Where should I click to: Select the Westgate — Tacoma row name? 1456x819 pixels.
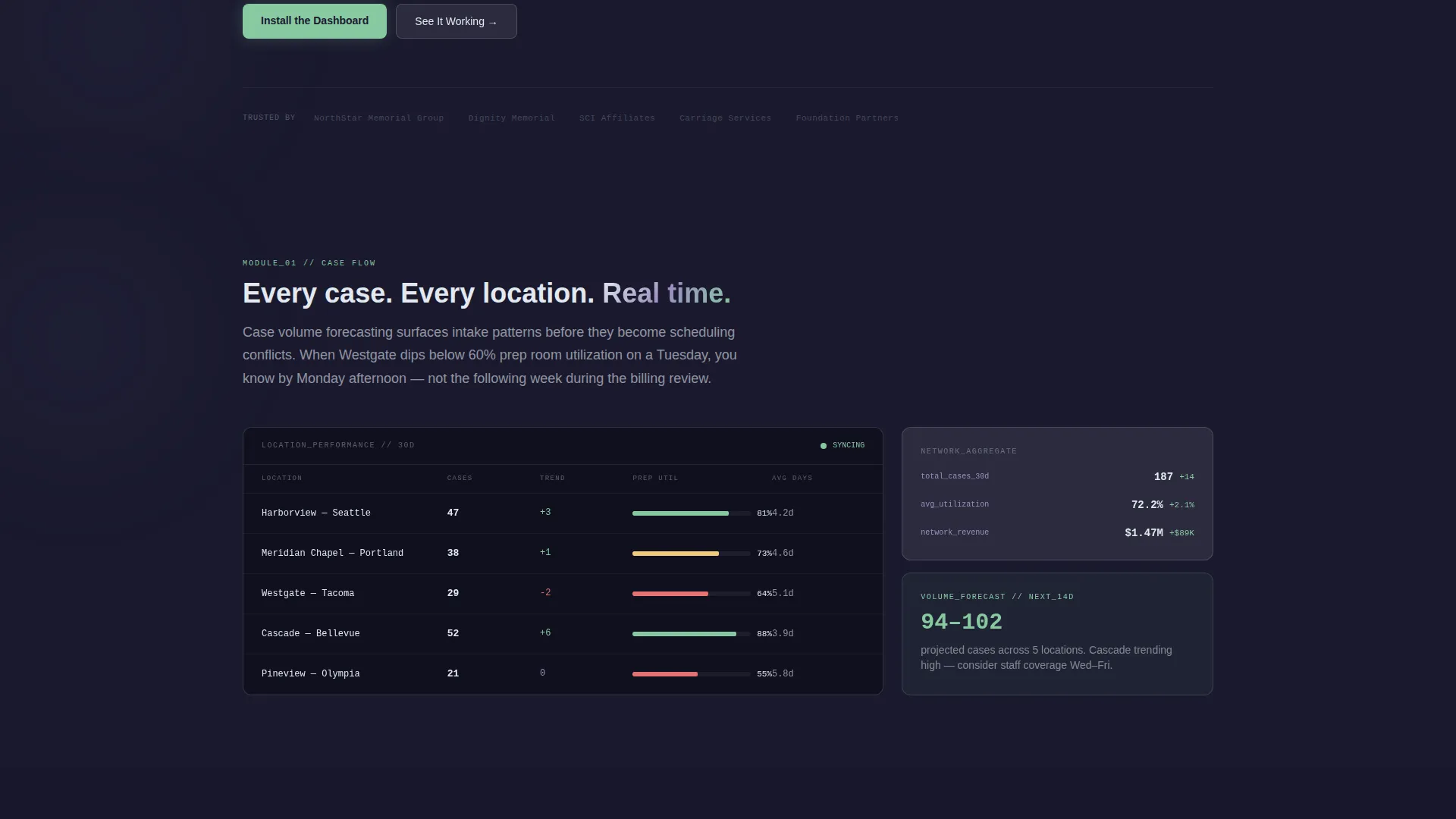(308, 594)
